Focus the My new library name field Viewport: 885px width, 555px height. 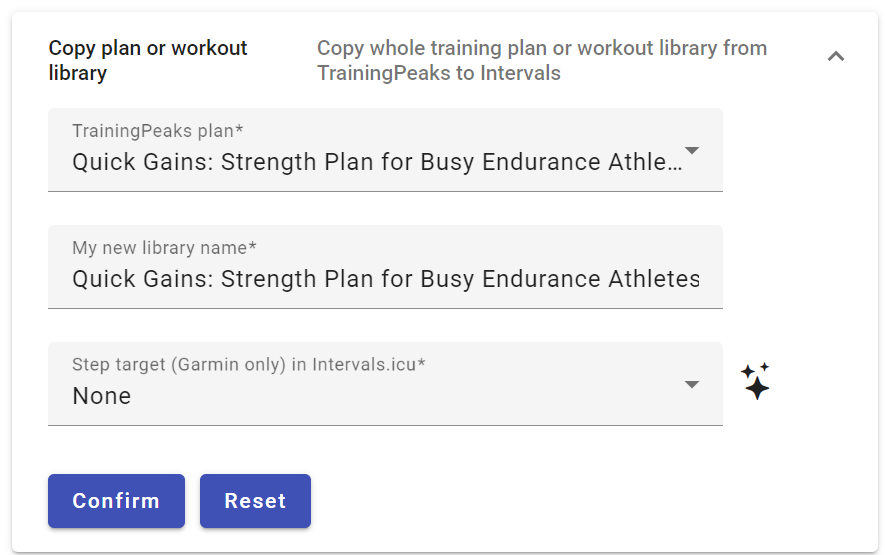[x=385, y=279]
